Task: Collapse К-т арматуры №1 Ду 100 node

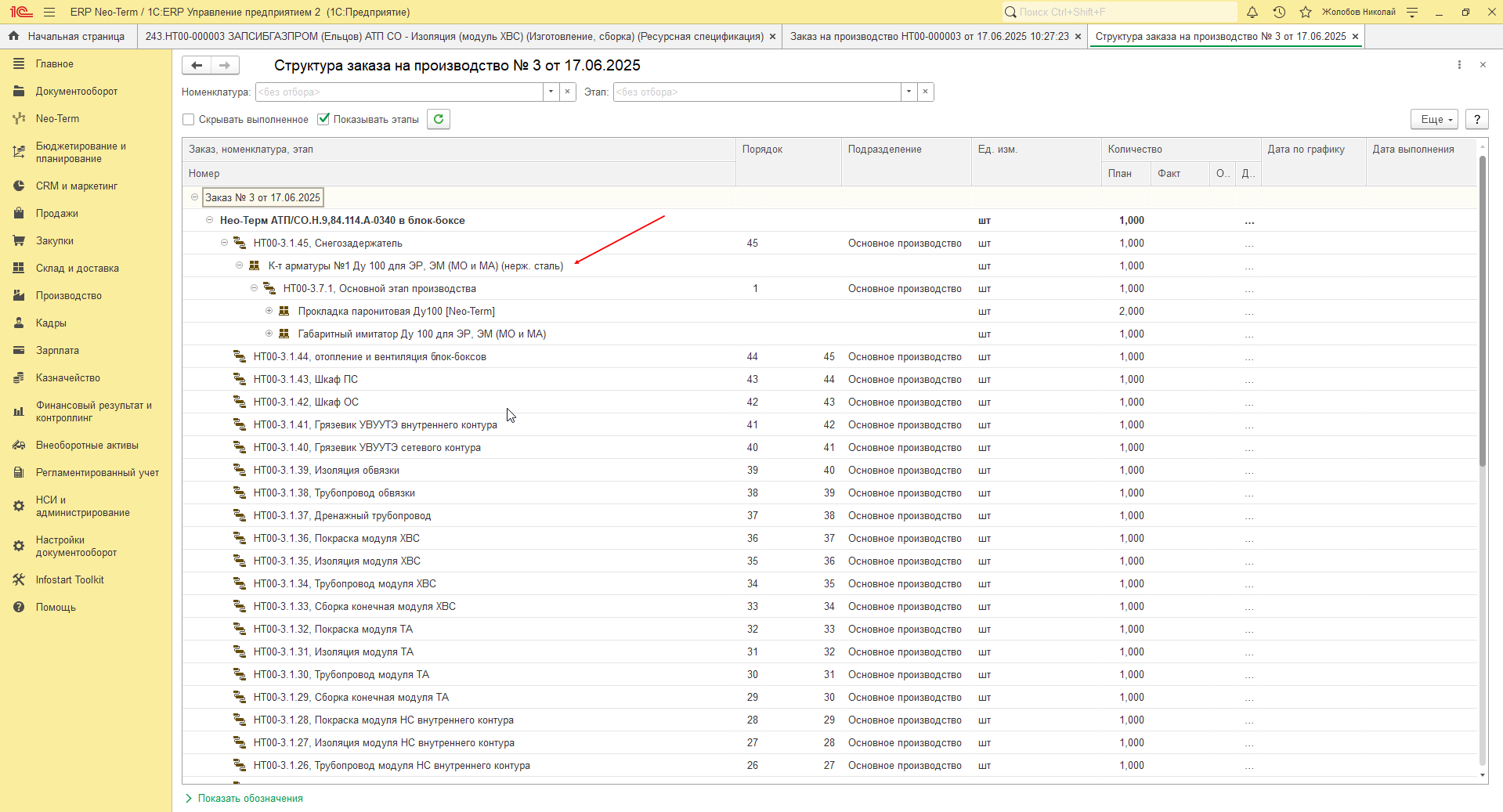Action: pyautogui.click(x=239, y=265)
